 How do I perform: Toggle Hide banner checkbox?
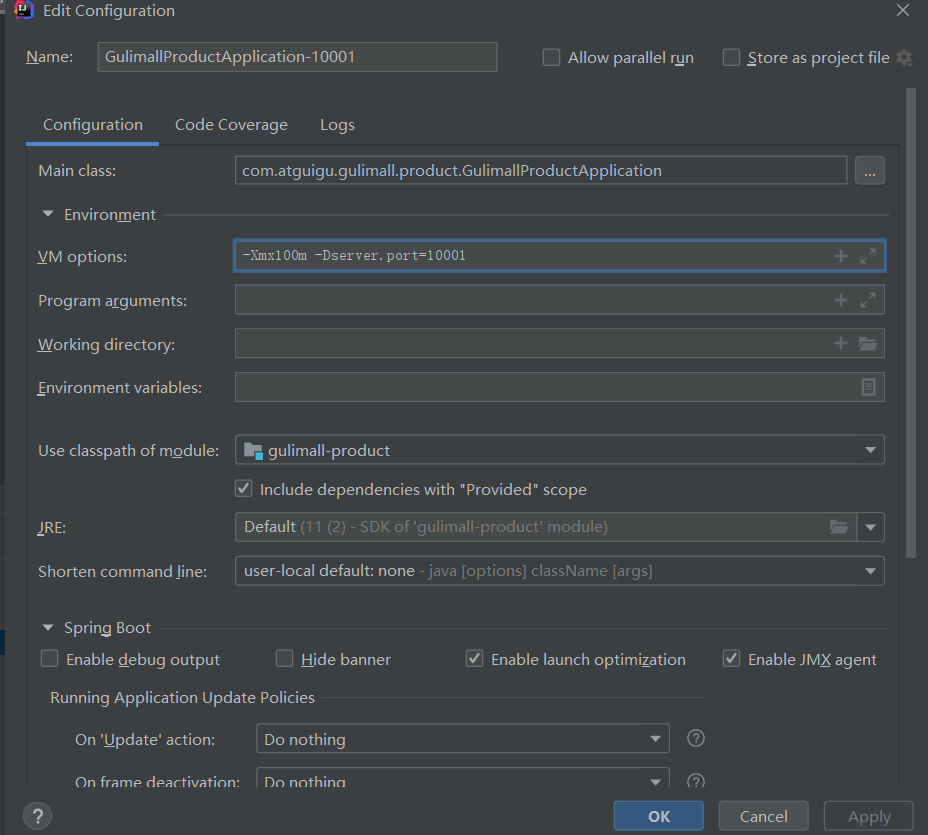pos(285,659)
